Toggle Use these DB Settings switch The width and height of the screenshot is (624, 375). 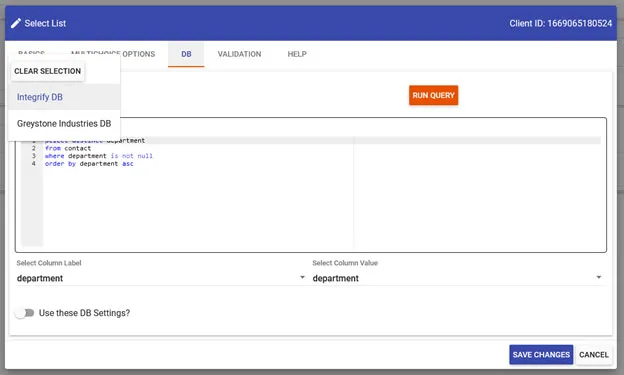pos(25,313)
